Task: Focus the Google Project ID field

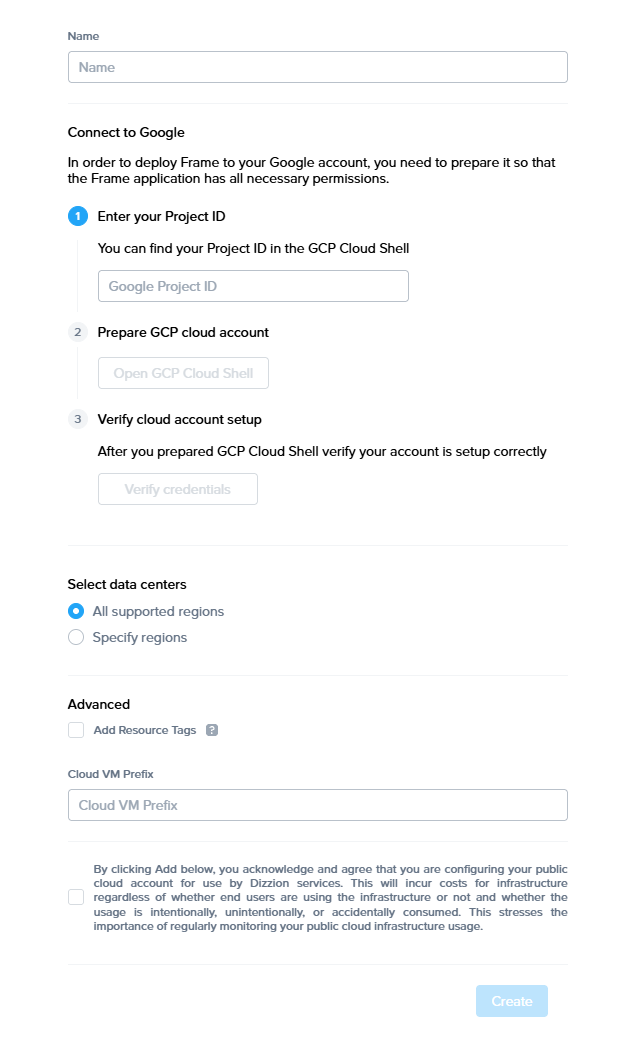Action: click(253, 286)
